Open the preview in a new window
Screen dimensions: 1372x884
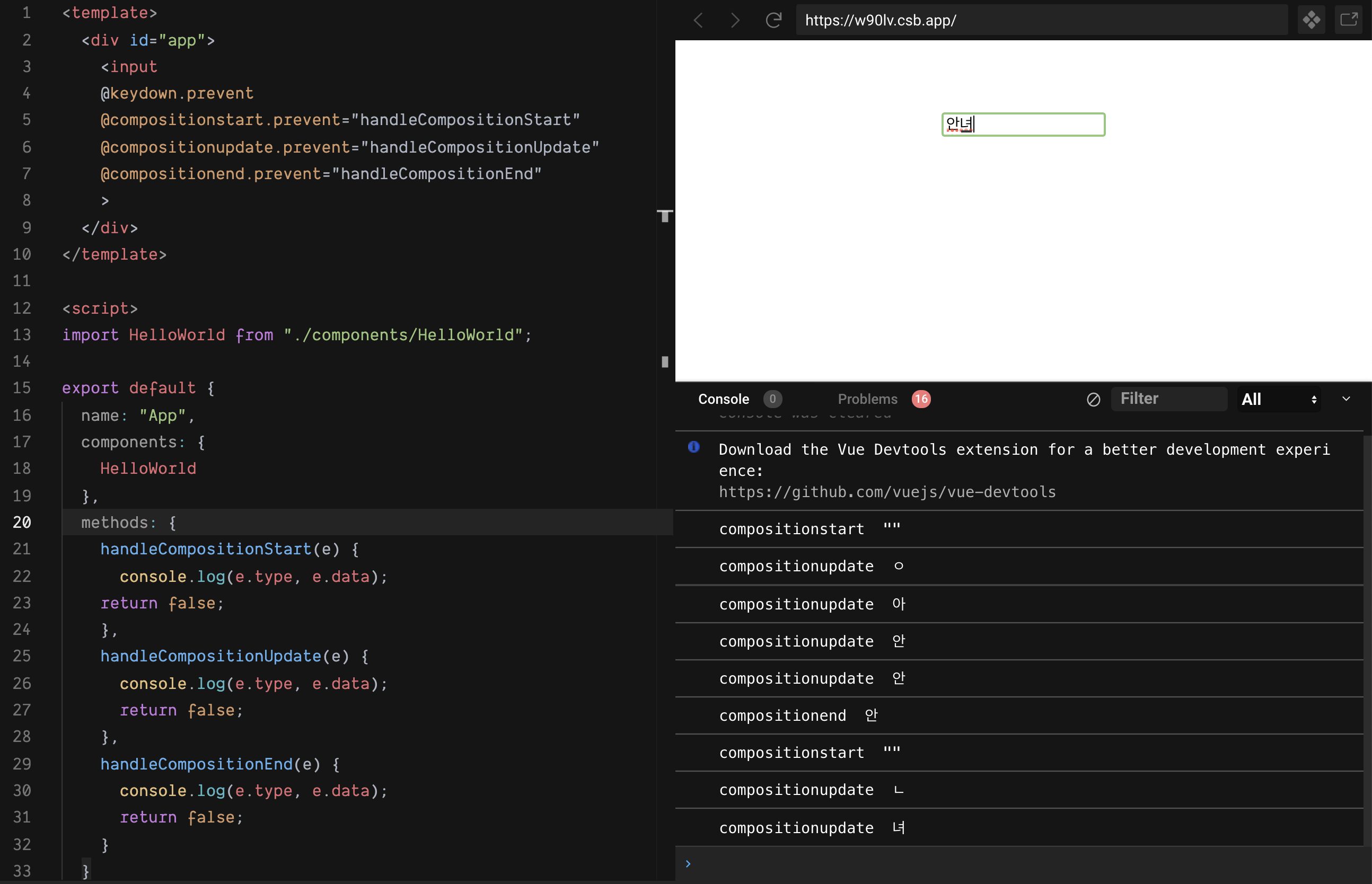pos(1348,21)
